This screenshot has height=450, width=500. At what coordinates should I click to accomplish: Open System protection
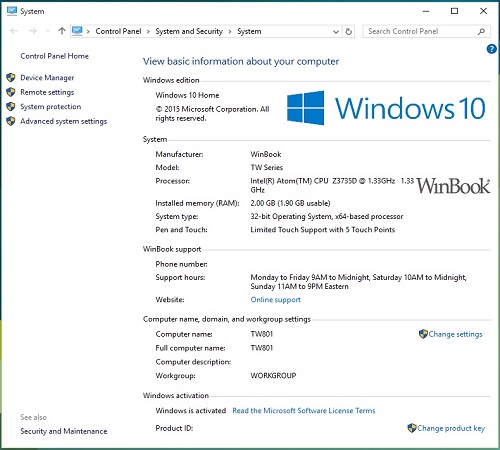[51, 107]
